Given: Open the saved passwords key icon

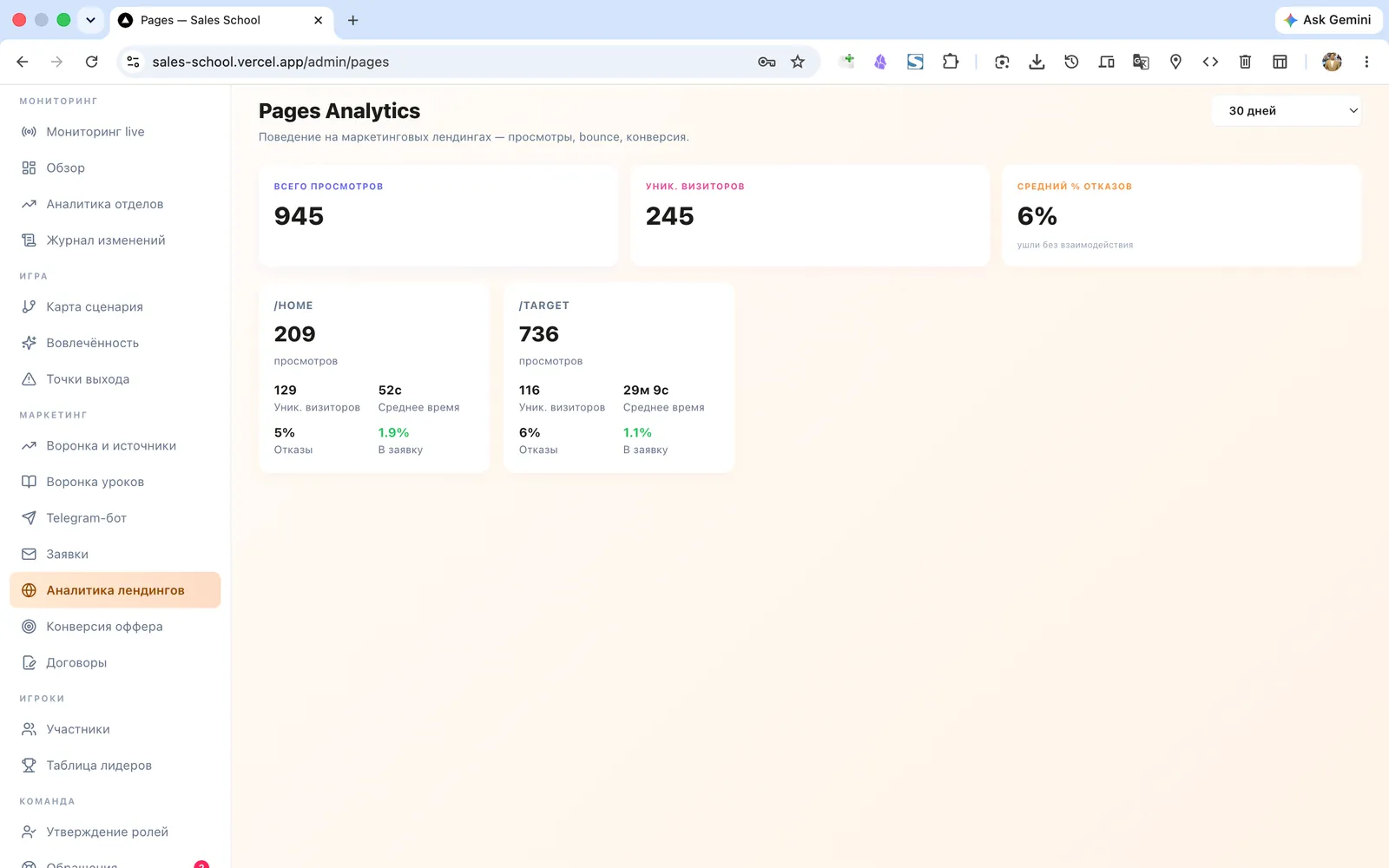Looking at the screenshot, I should point(767,62).
